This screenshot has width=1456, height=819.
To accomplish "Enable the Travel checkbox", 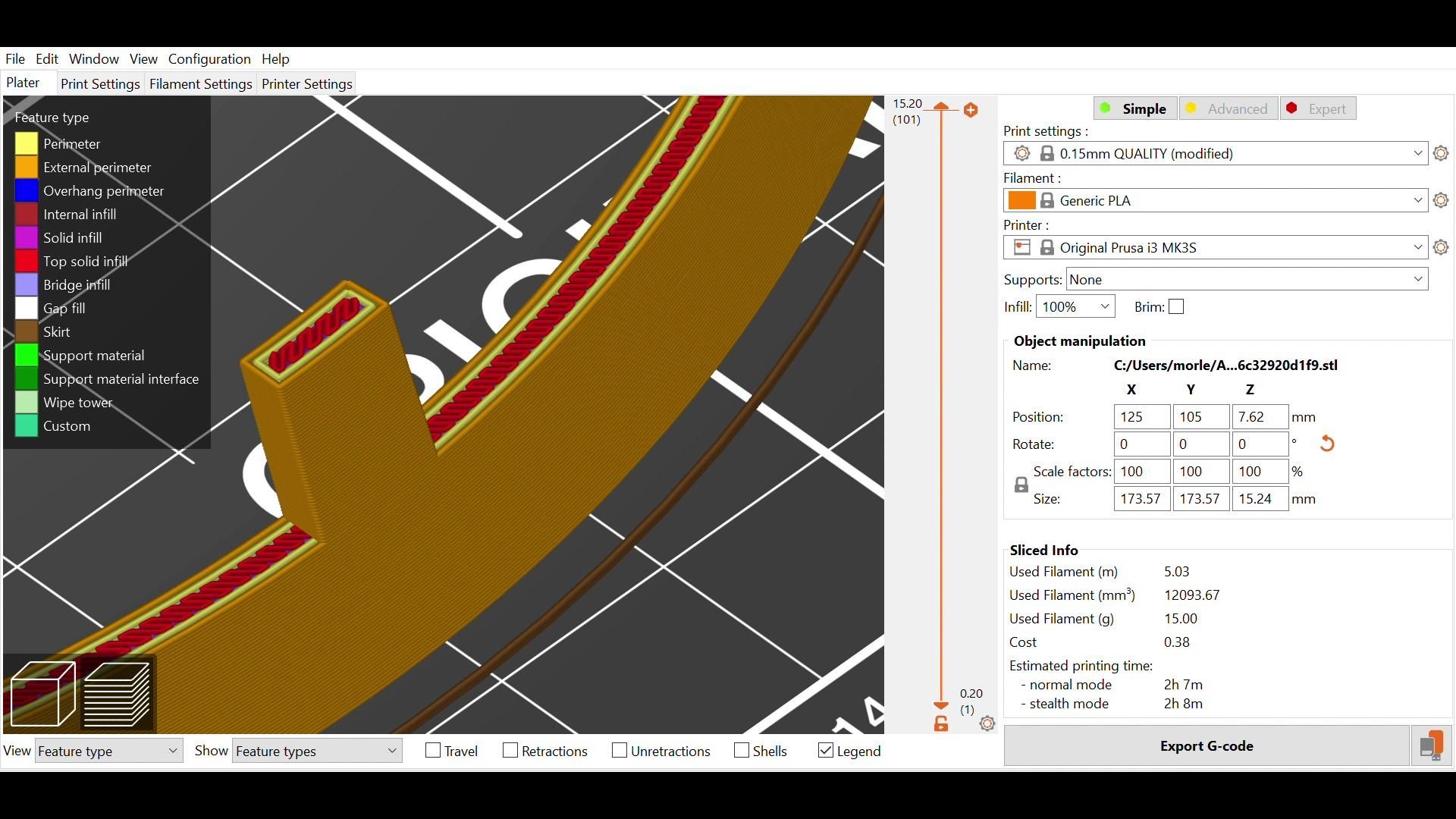I will coord(433,751).
